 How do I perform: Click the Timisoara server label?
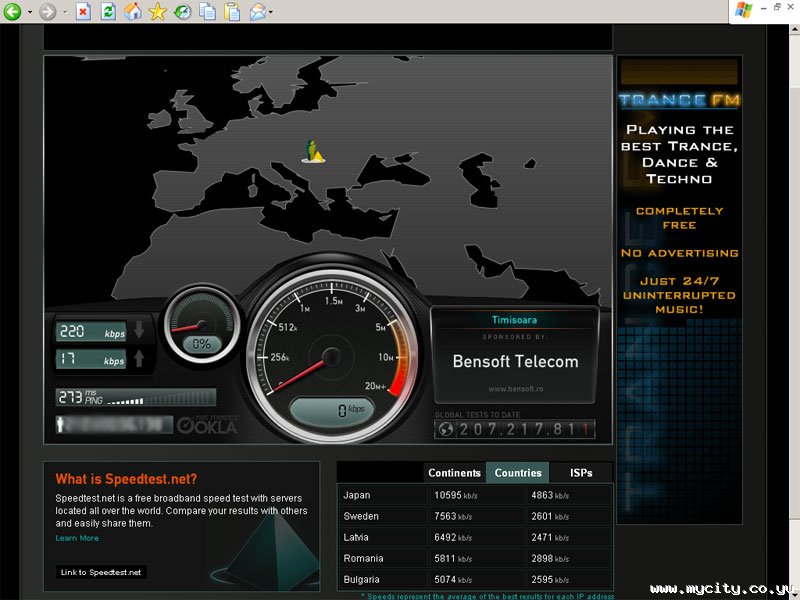(514, 320)
